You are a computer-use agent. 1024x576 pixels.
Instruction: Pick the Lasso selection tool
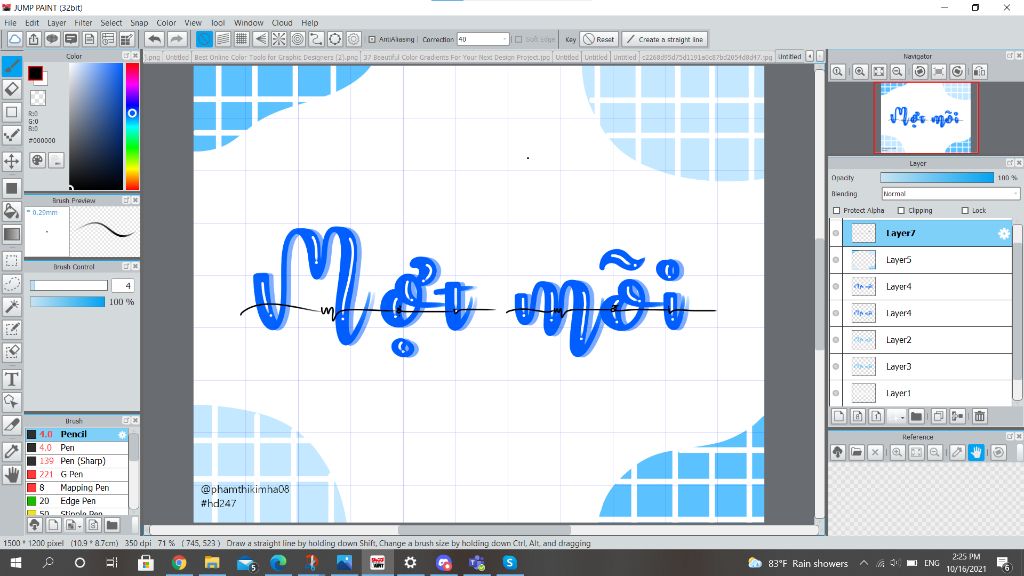(x=12, y=283)
